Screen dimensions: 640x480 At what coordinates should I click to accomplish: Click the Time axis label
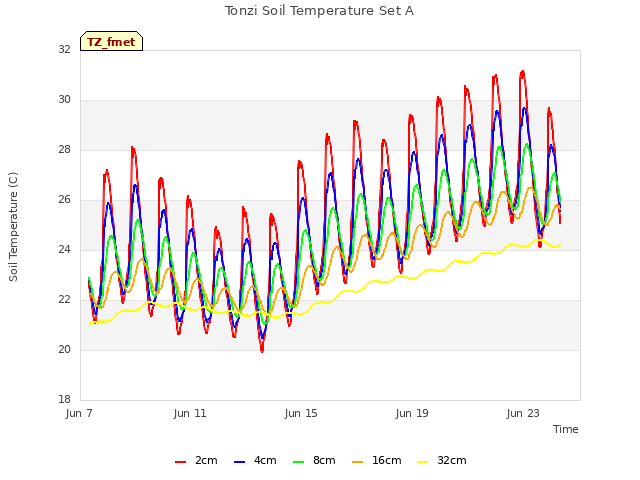[566, 429]
